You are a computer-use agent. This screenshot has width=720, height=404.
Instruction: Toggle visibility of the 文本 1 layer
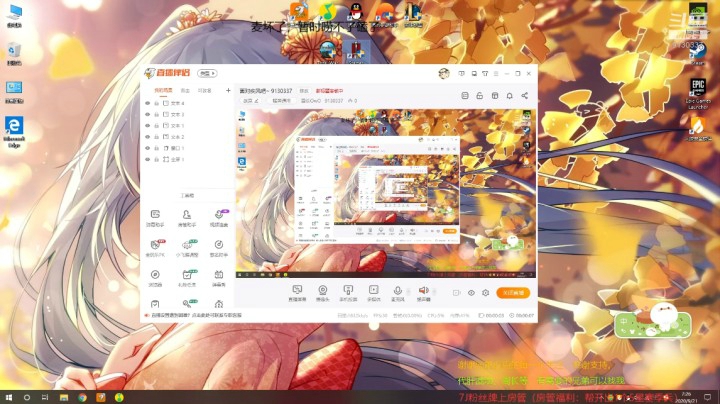click(147, 126)
